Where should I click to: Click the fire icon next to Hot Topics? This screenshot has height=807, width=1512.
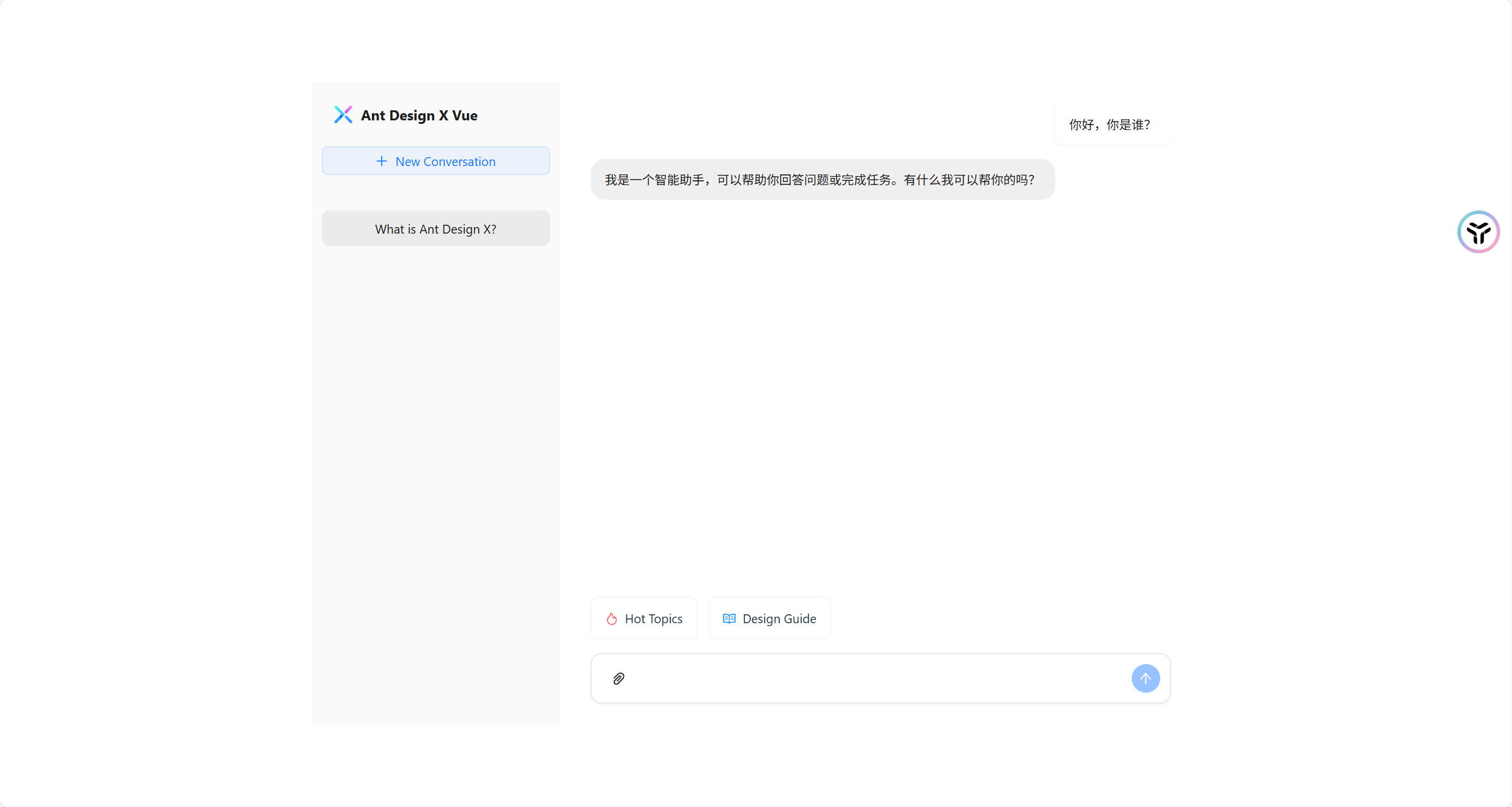point(611,618)
